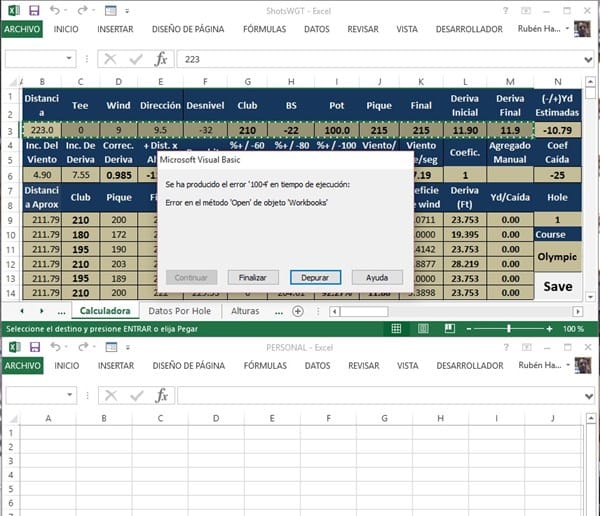The image size is (600, 516).
Task: Click the Cancel X icon in ShotsWGT formula bar
Action: (x=110, y=59)
